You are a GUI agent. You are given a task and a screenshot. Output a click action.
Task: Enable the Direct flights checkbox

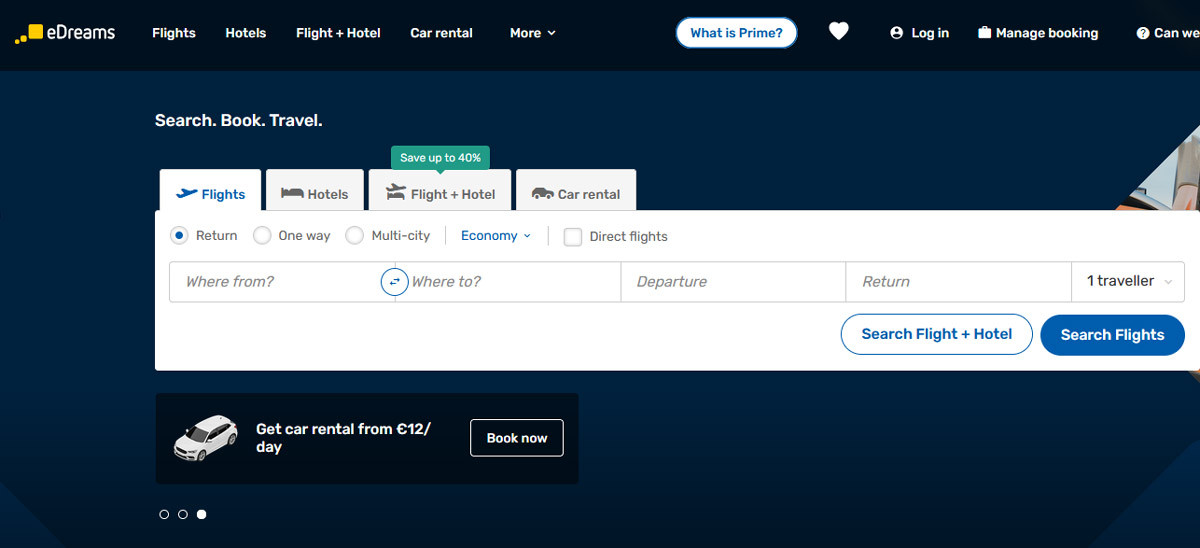coord(573,237)
